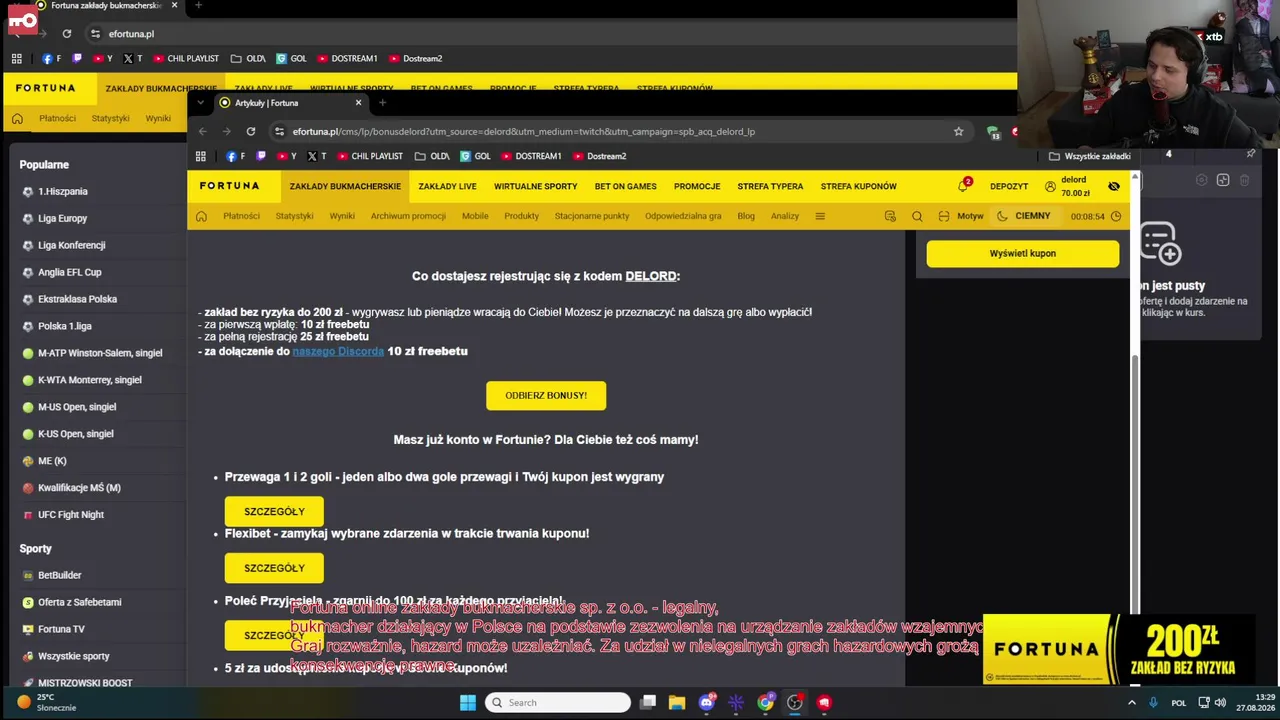Click the layout icon next to Motyw
The width and height of the screenshot is (1280, 720).
tap(944, 216)
